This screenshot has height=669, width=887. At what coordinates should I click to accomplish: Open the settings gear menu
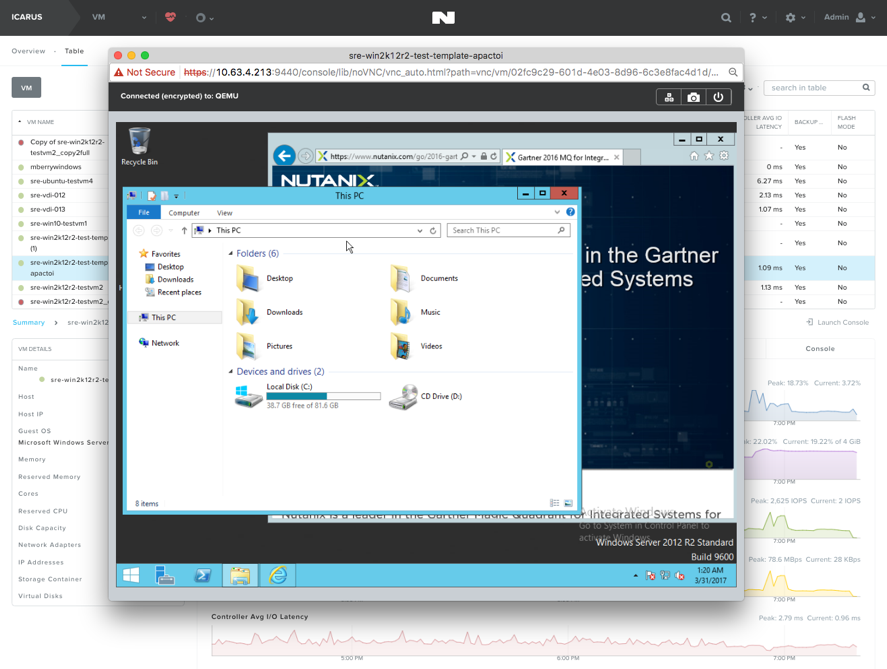click(795, 18)
